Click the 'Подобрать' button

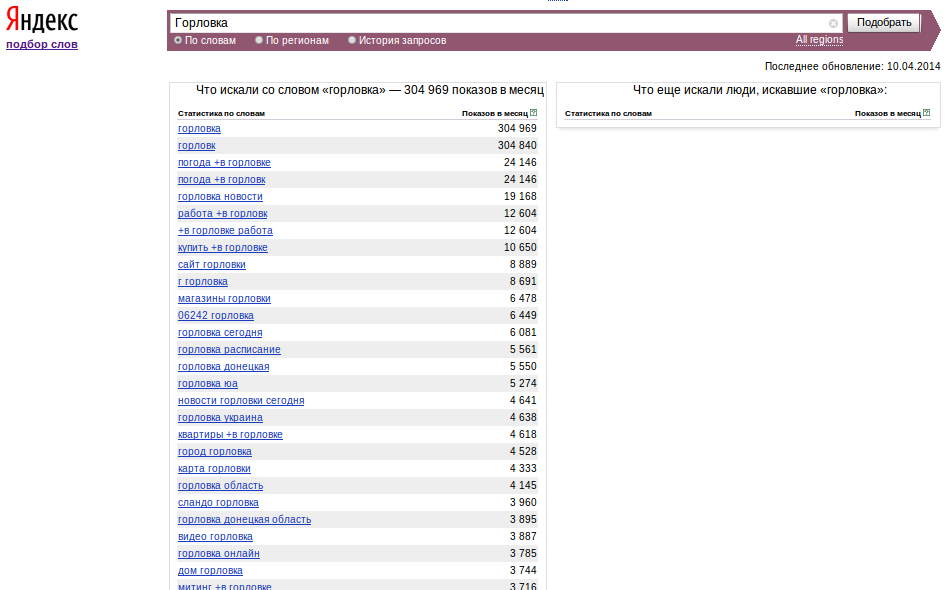tap(883, 22)
